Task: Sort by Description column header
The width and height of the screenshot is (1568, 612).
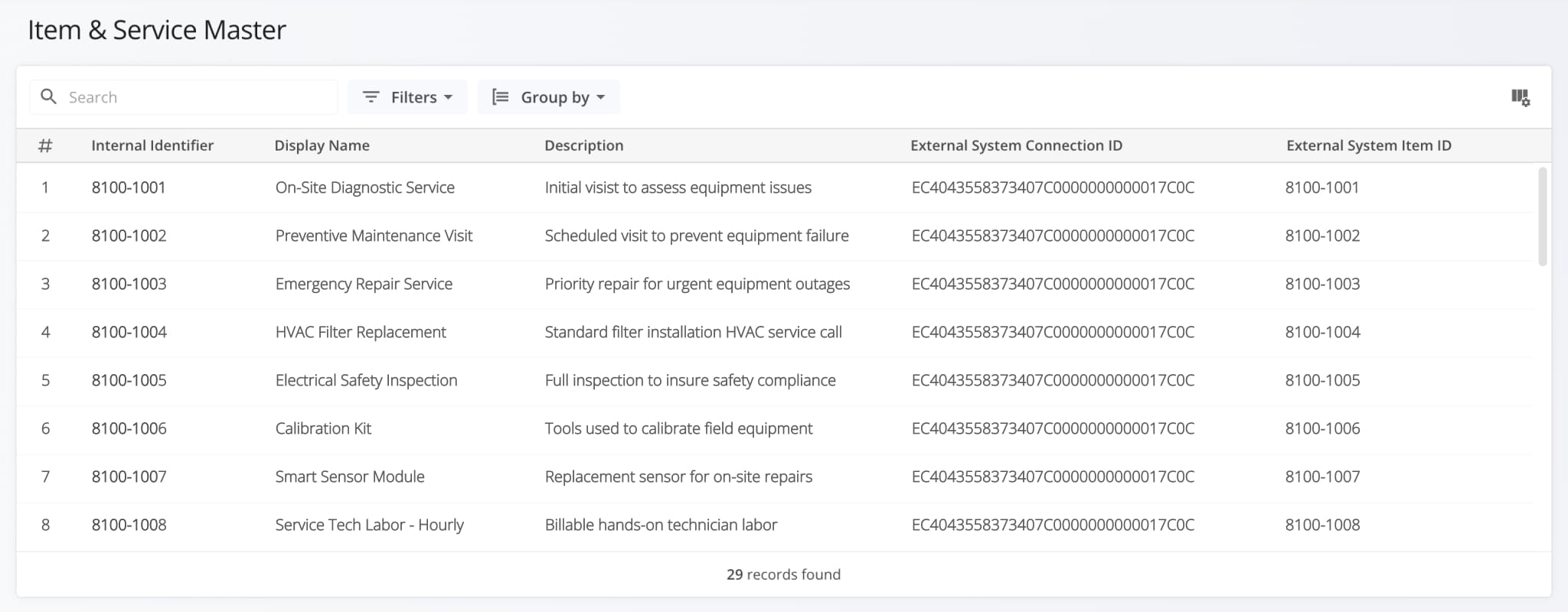Action: click(584, 145)
